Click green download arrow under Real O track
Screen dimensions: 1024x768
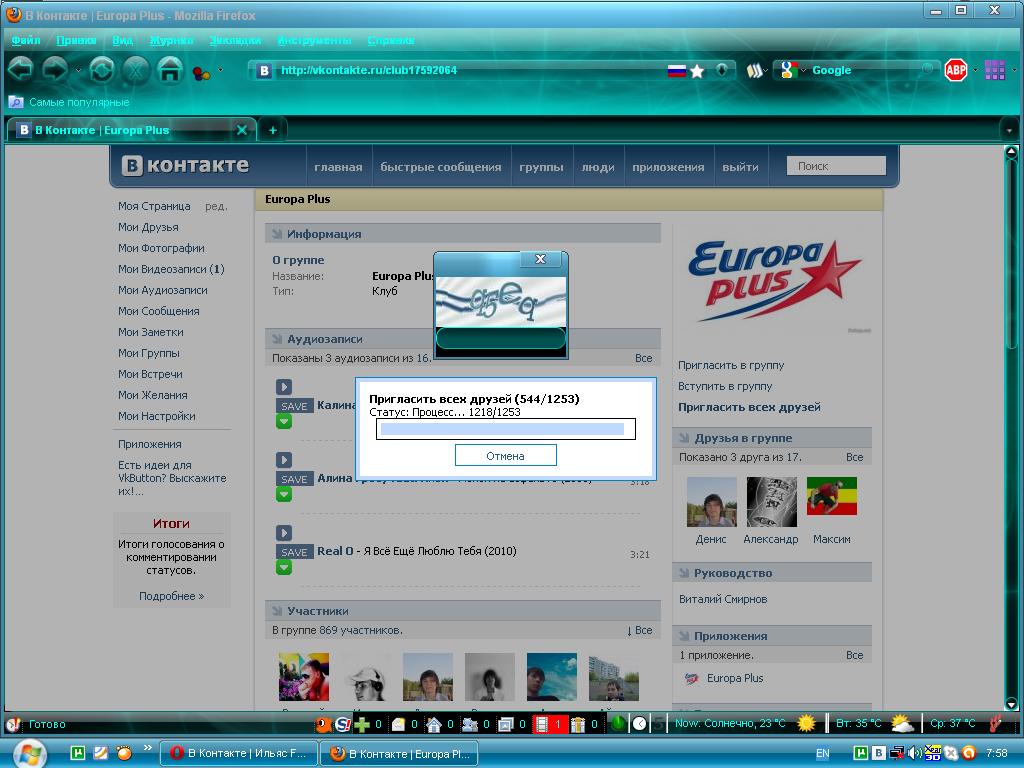point(283,568)
